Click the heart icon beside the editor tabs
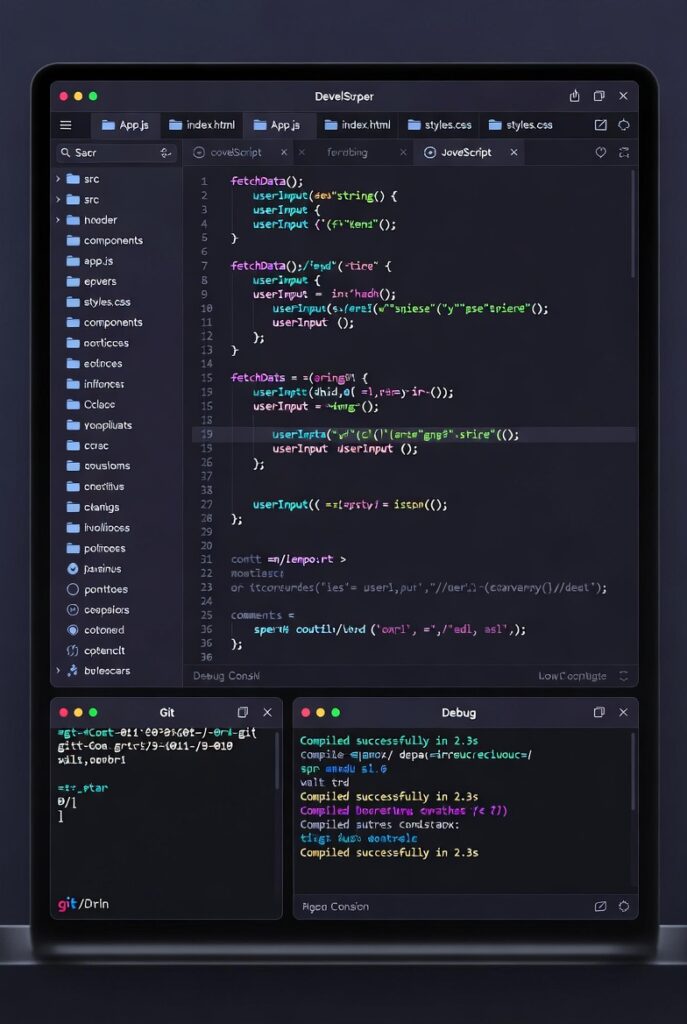Viewport: 687px width, 1024px height. point(601,152)
